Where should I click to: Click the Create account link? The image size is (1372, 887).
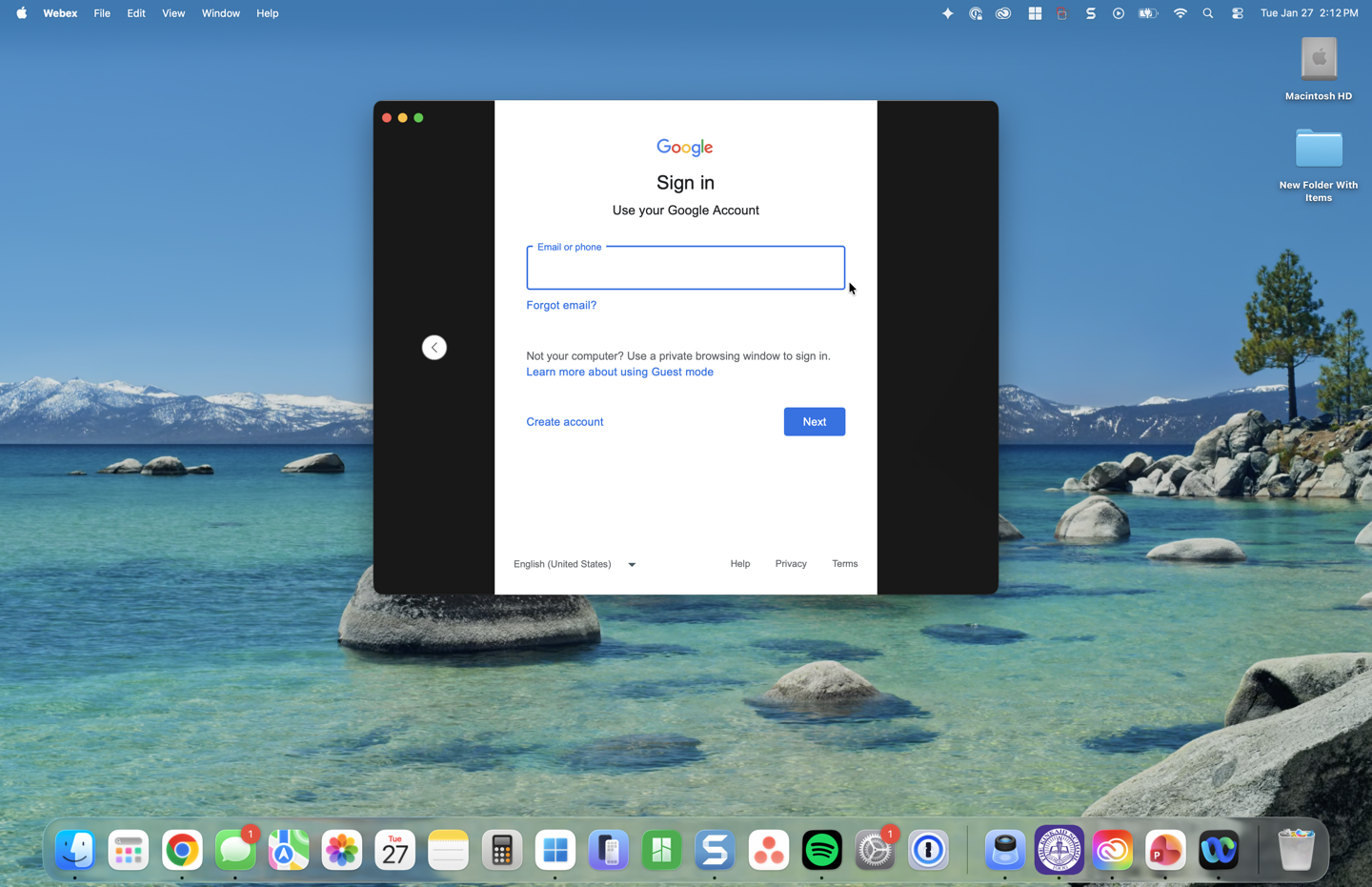(565, 421)
